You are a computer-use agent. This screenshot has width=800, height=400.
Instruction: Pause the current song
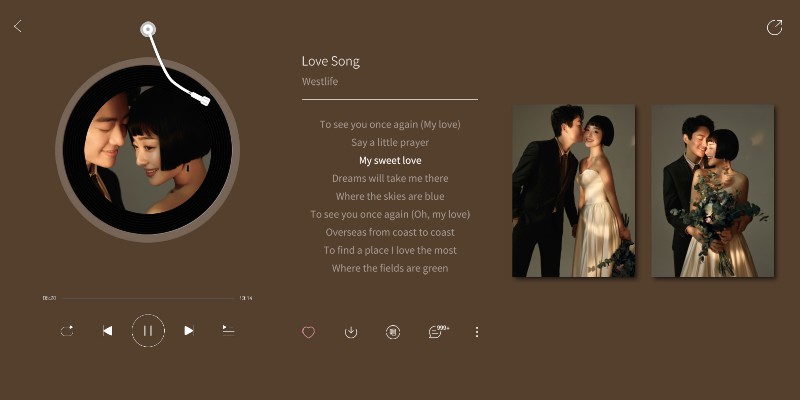click(x=148, y=331)
